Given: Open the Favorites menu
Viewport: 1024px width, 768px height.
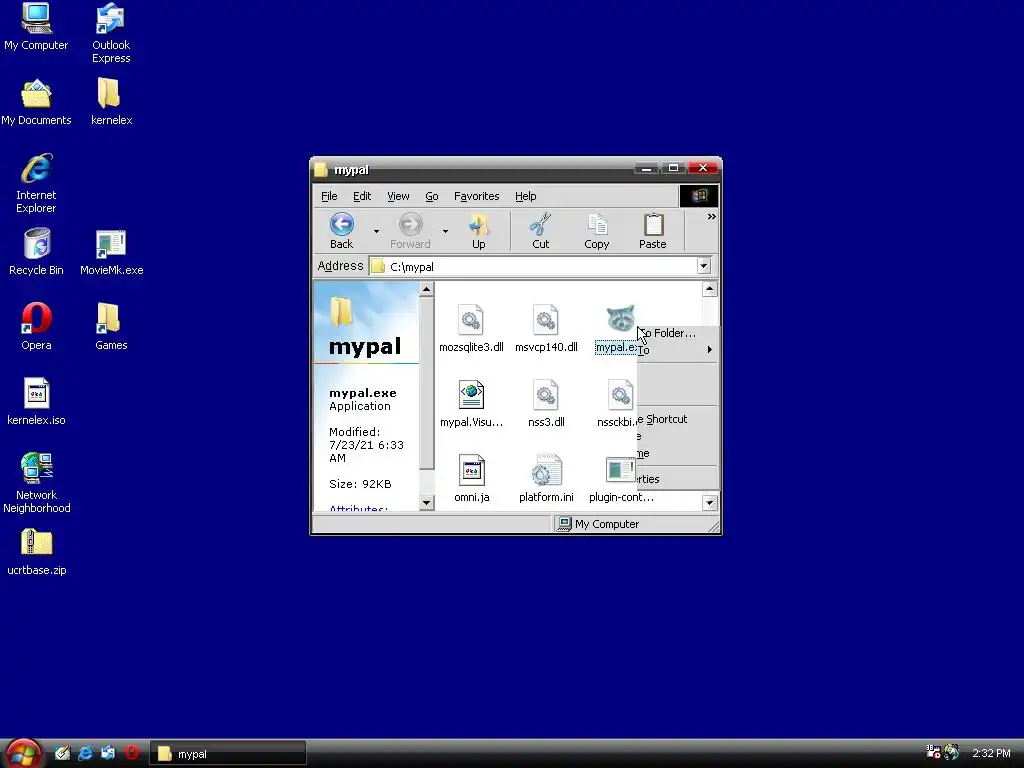Looking at the screenshot, I should pos(477,196).
